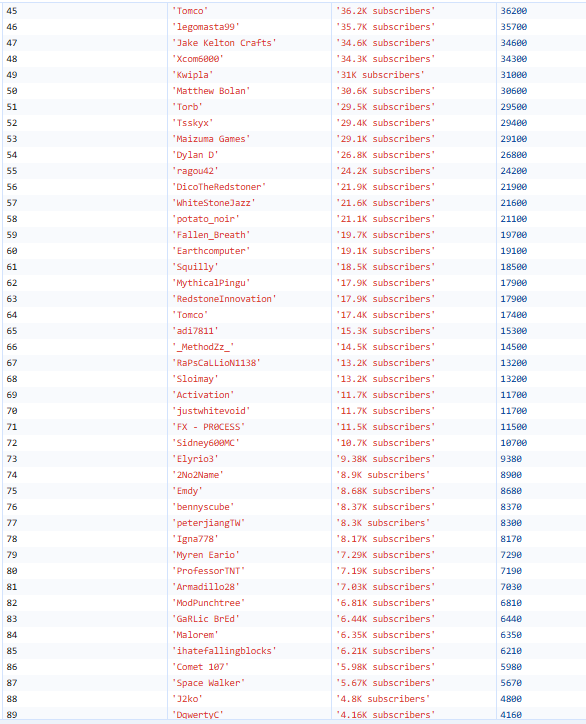Click the numeric value 35700
This screenshot has width=586, height=724.
(514, 27)
